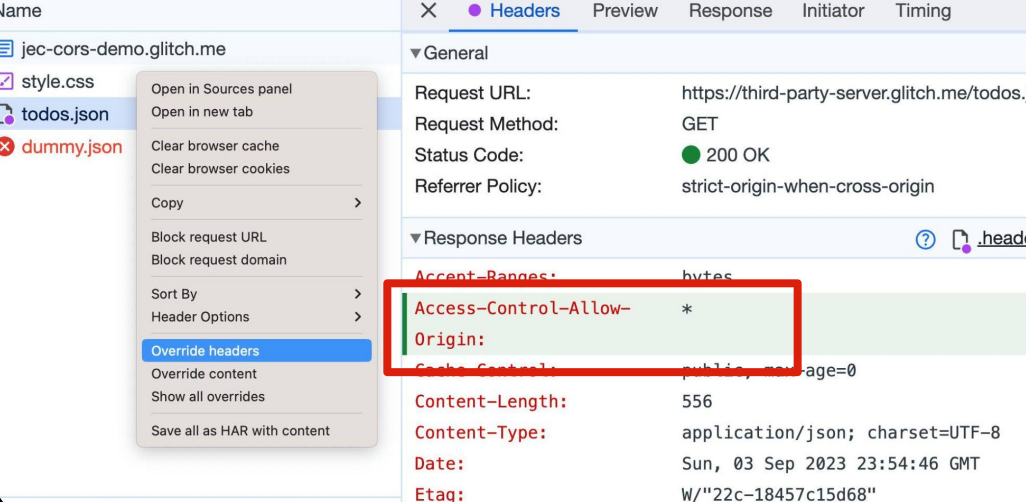Collapse the General section
Screen dimensions: 1026x502
pyautogui.click(x=416, y=53)
